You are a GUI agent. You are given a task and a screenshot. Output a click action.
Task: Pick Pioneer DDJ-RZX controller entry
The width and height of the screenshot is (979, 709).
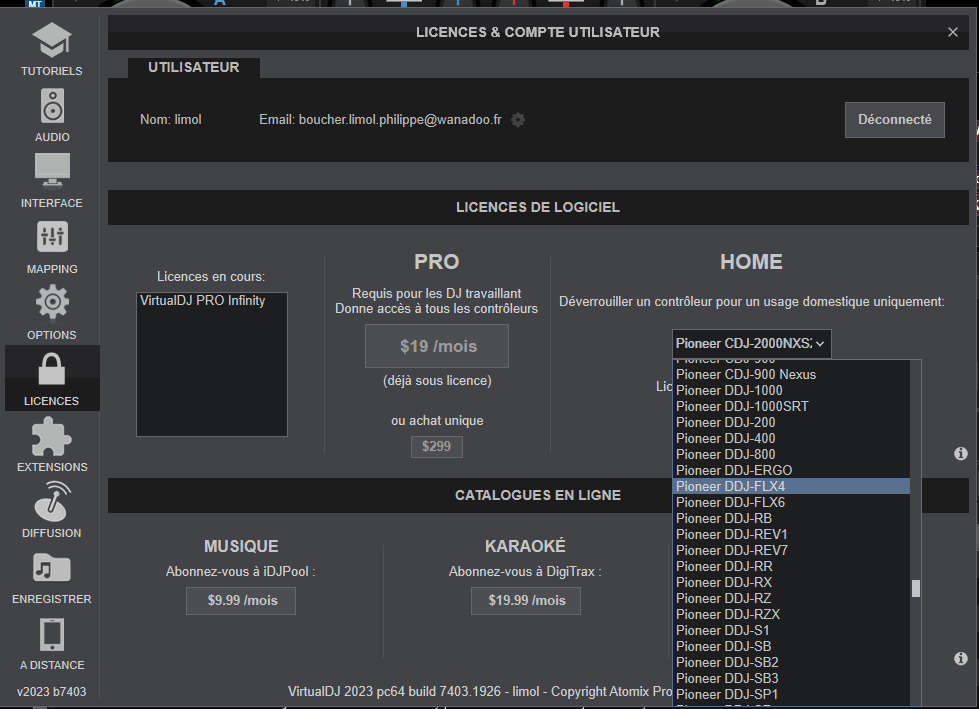pyautogui.click(x=792, y=615)
